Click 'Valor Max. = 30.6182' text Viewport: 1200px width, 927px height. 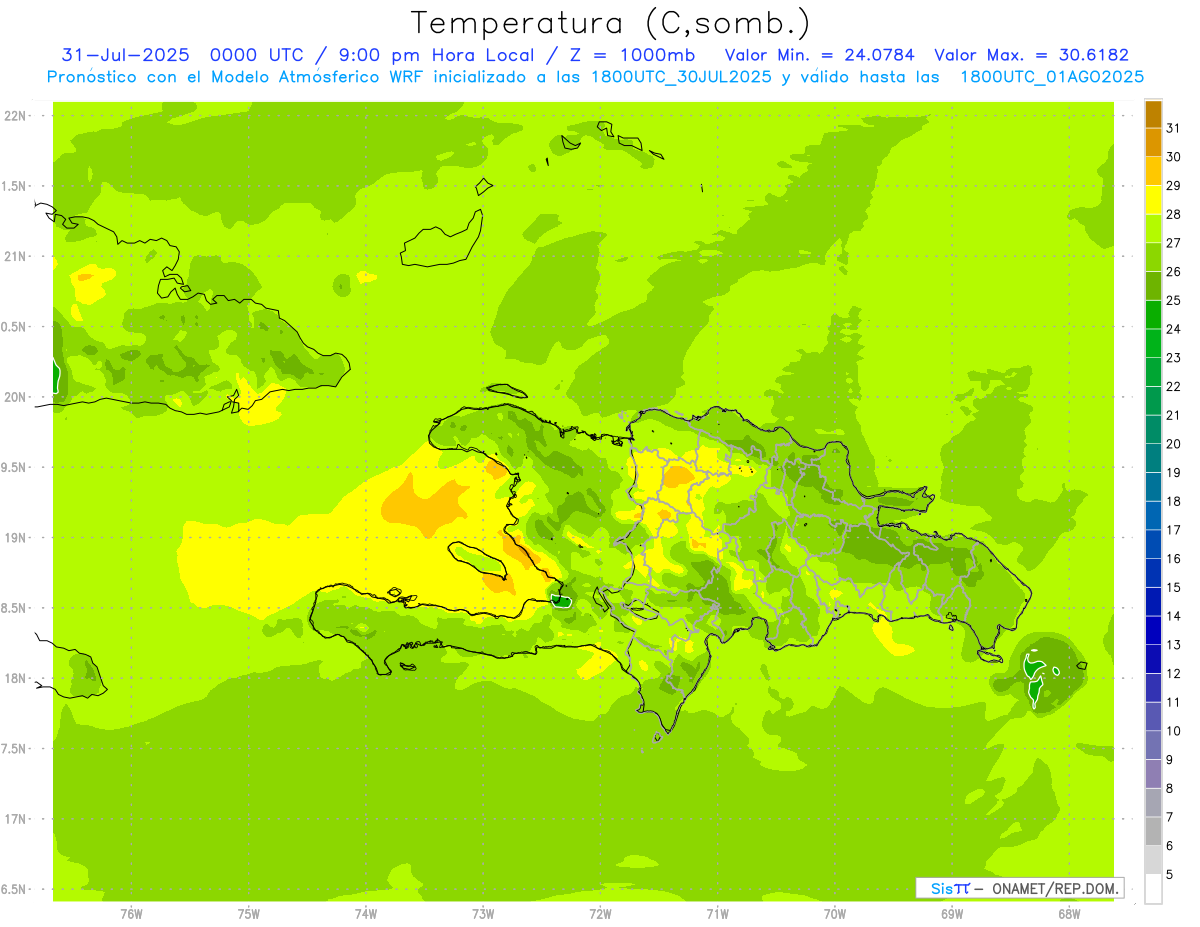1031,55
